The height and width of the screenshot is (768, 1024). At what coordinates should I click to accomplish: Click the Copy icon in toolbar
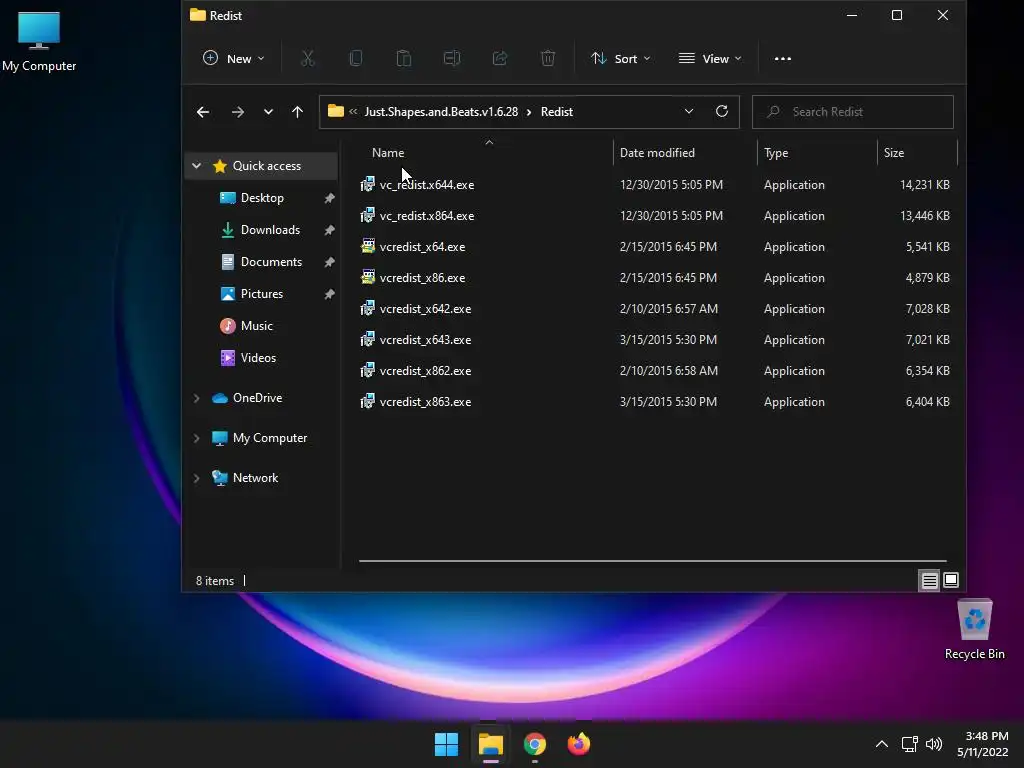(x=356, y=59)
